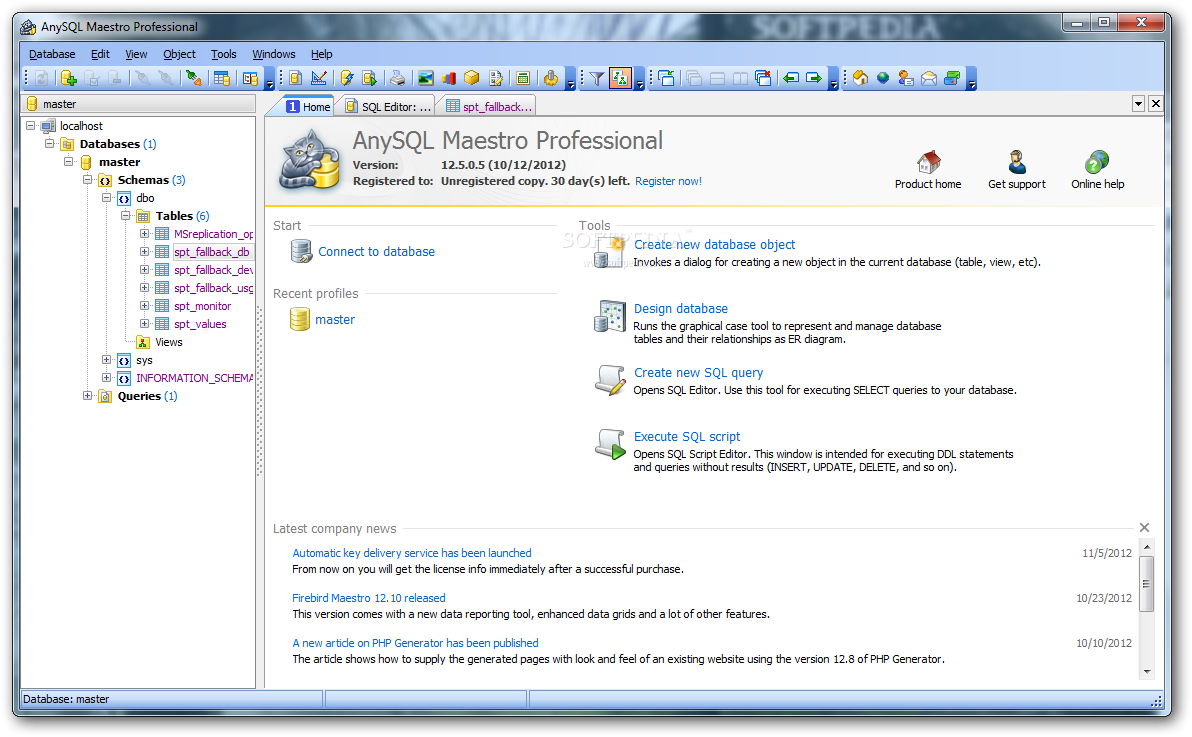1192x737 pixels.
Task: Select the spt_values table in tree
Action: click(x=200, y=324)
